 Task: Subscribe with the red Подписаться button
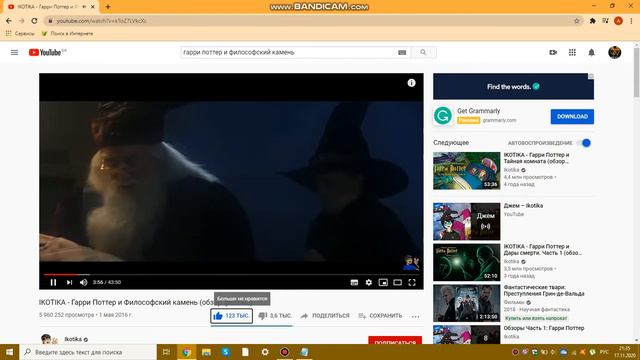point(395,340)
